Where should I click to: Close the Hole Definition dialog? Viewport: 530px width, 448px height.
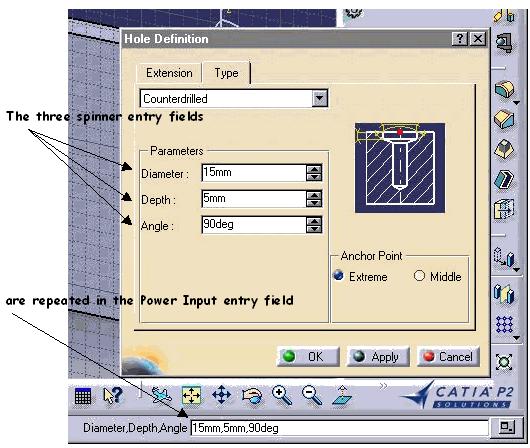(478, 39)
